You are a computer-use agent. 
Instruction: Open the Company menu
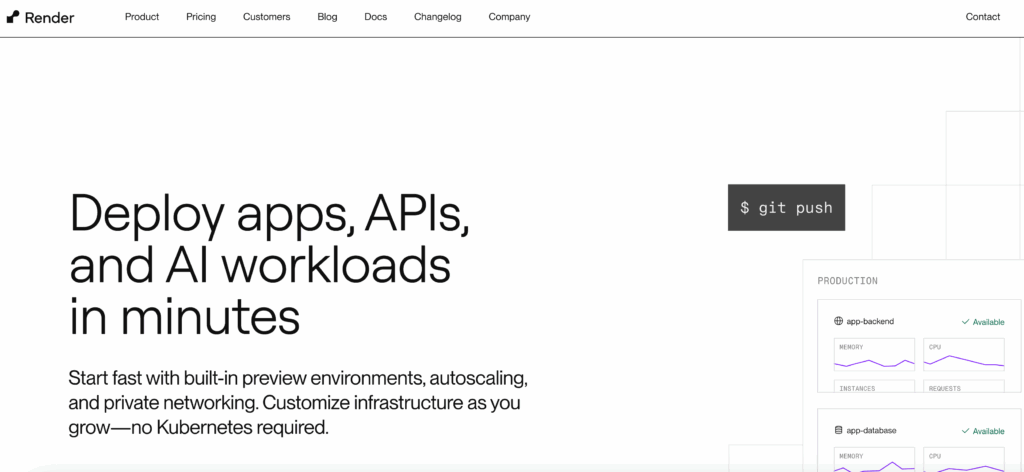(509, 17)
